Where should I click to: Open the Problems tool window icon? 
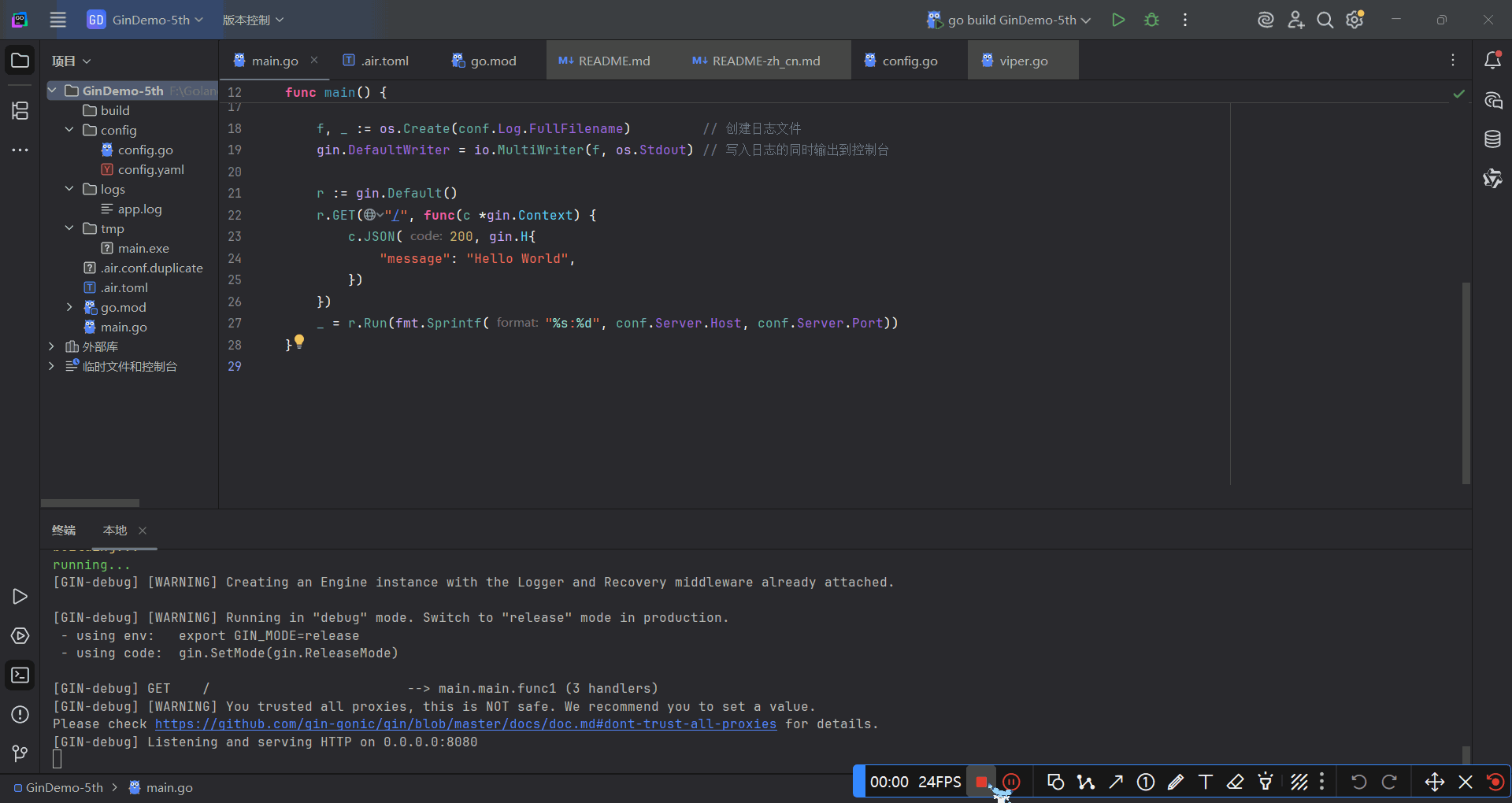pyautogui.click(x=20, y=714)
